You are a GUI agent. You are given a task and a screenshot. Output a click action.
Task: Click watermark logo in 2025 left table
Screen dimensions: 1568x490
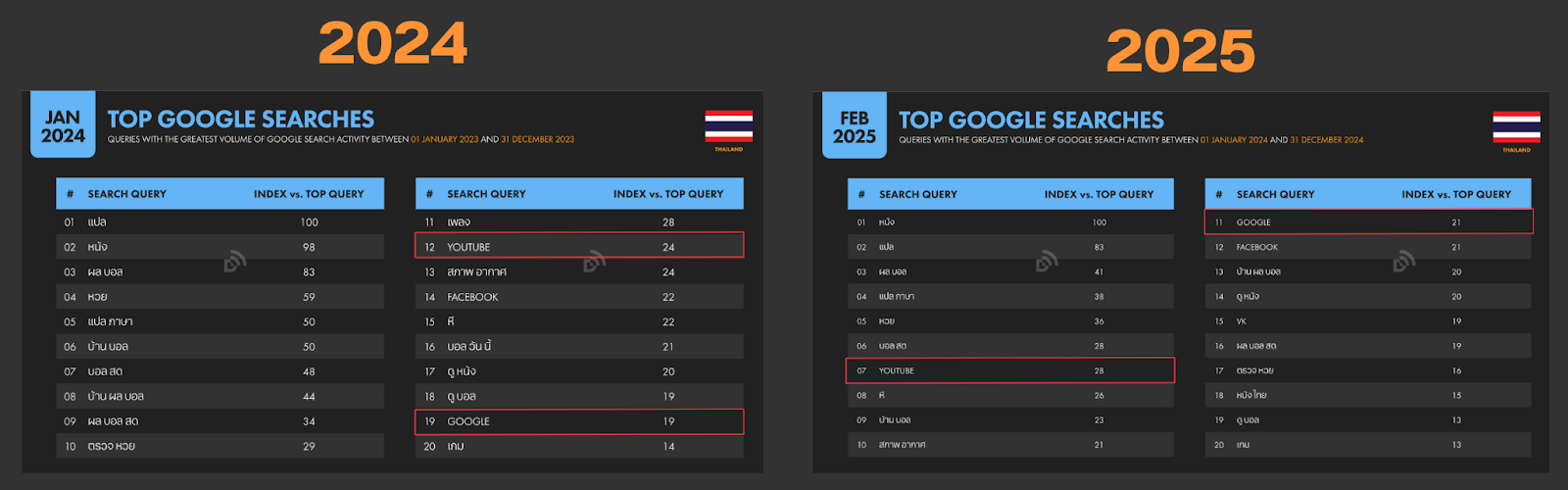(x=1047, y=261)
